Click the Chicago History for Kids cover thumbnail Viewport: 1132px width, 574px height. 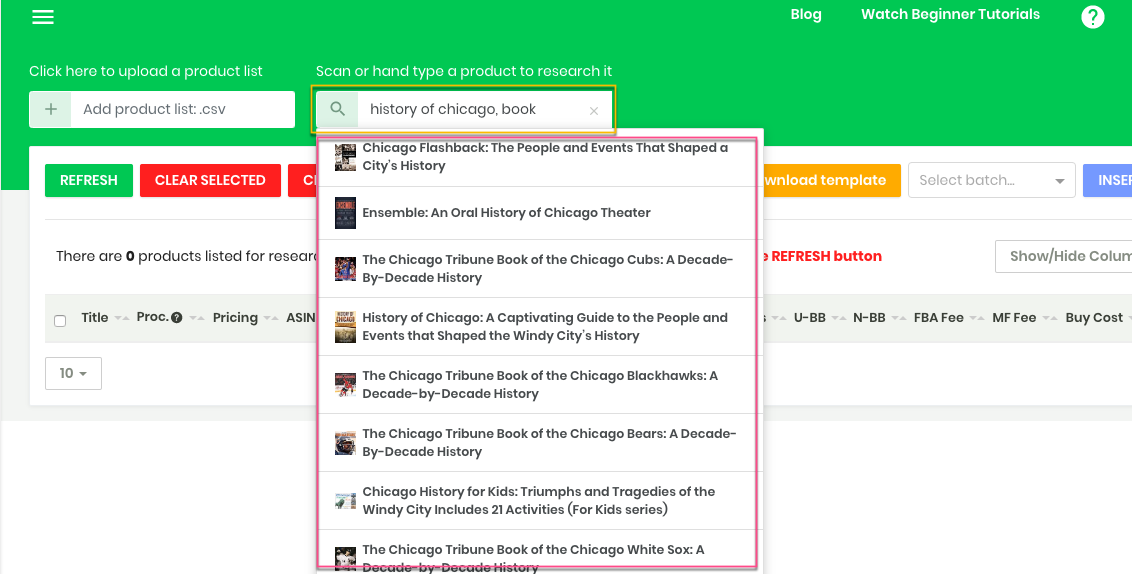(345, 500)
